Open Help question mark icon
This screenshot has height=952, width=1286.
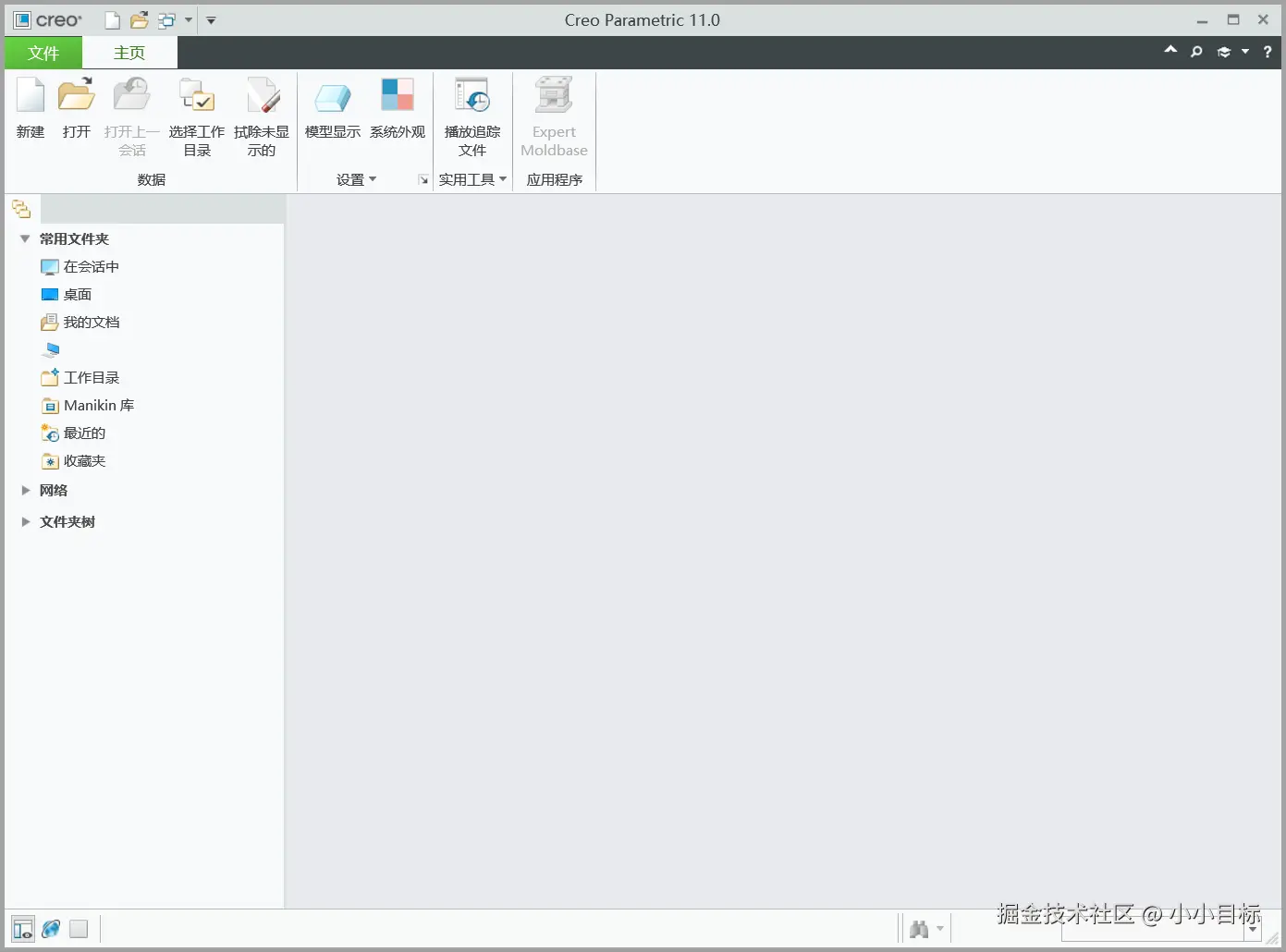1268,52
